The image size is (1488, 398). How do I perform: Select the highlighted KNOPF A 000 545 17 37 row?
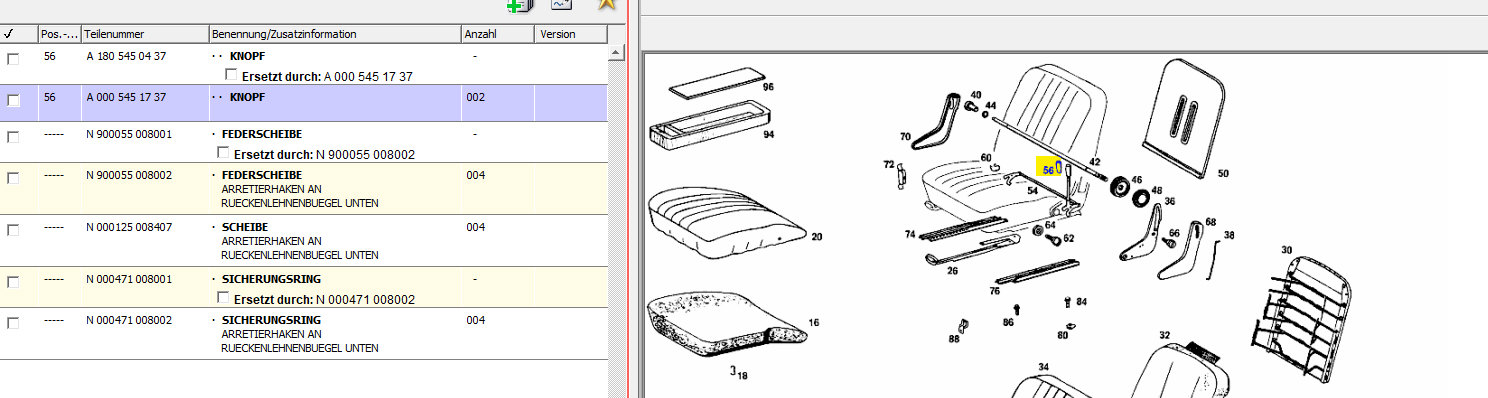click(x=304, y=103)
